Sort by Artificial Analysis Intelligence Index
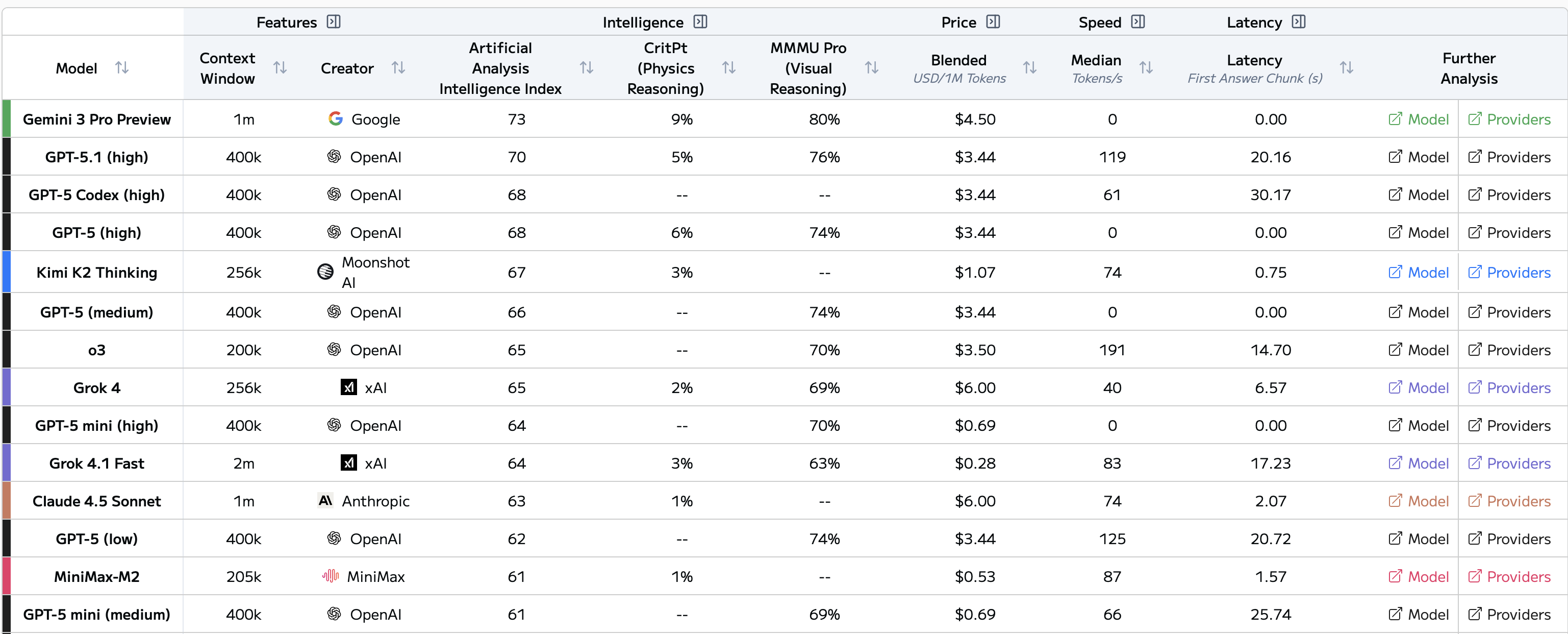 point(586,67)
